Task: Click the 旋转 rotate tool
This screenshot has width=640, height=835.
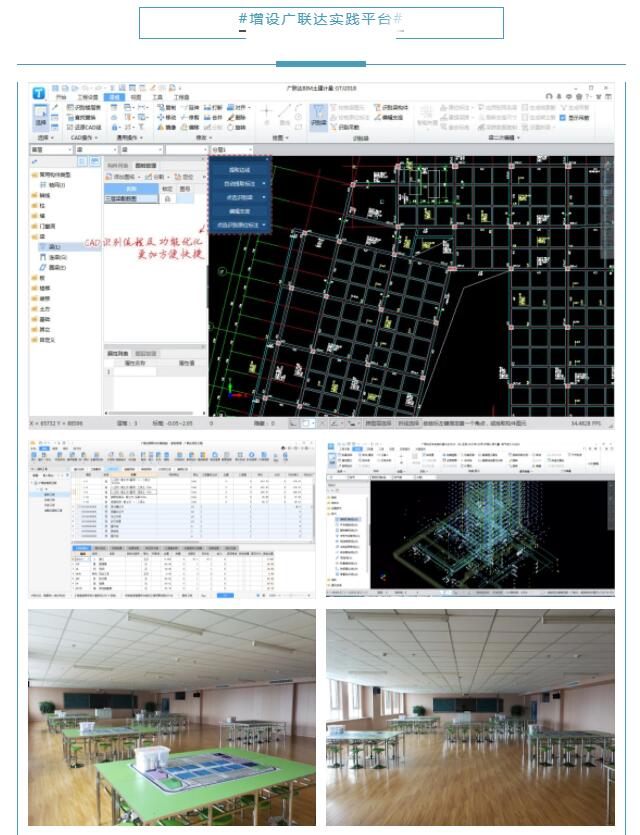Action: [237, 127]
